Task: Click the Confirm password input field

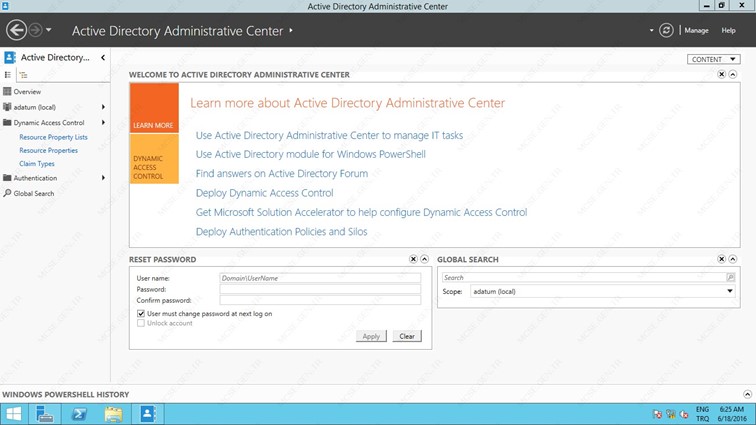Action: (x=320, y=300)
